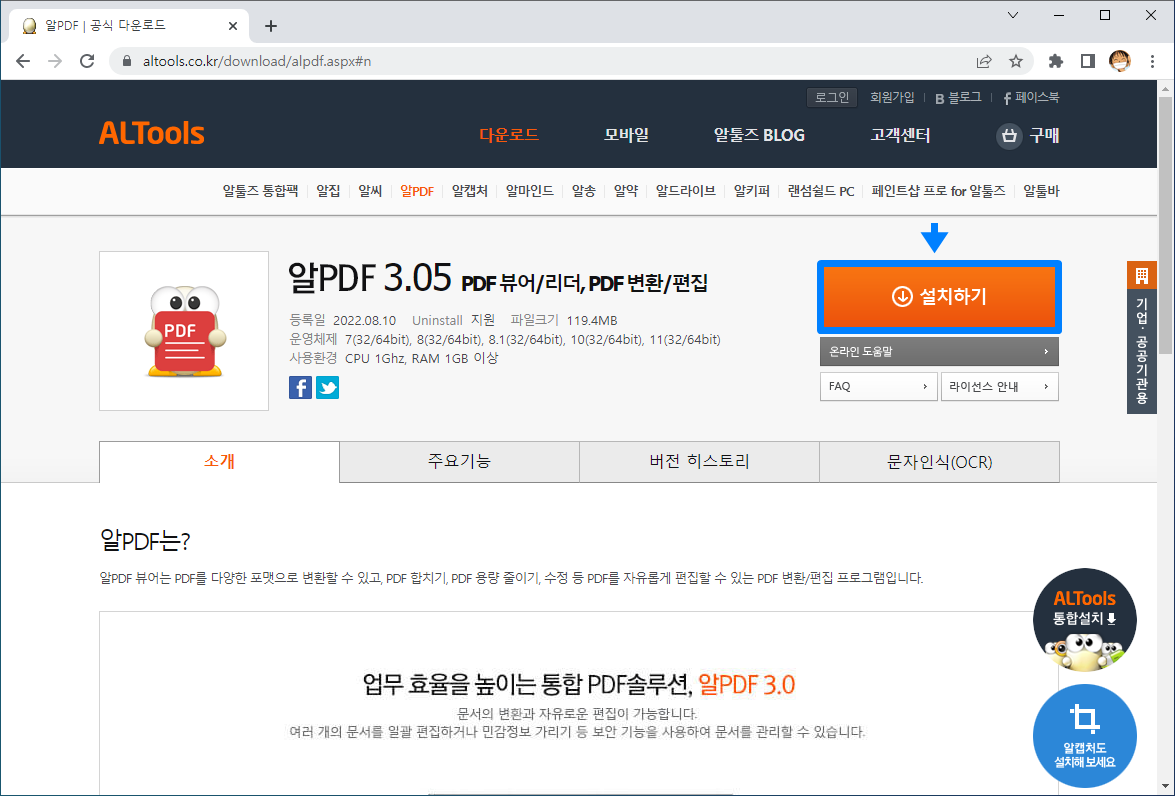Select 알송 in the product bar
This screenshot has width=1175, height=796.
pyautogui.click(x=584, y=191)
